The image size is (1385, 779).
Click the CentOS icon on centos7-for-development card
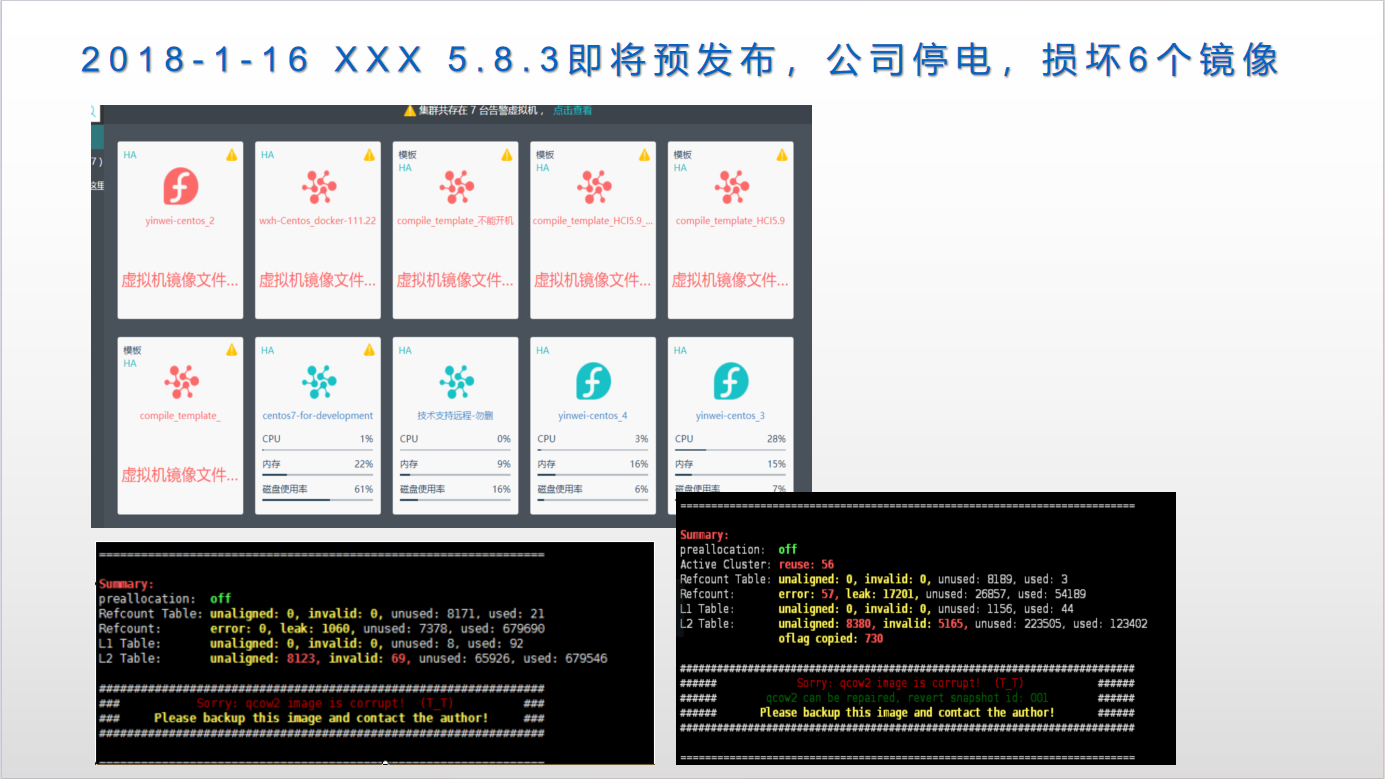(x=318, y=381)
